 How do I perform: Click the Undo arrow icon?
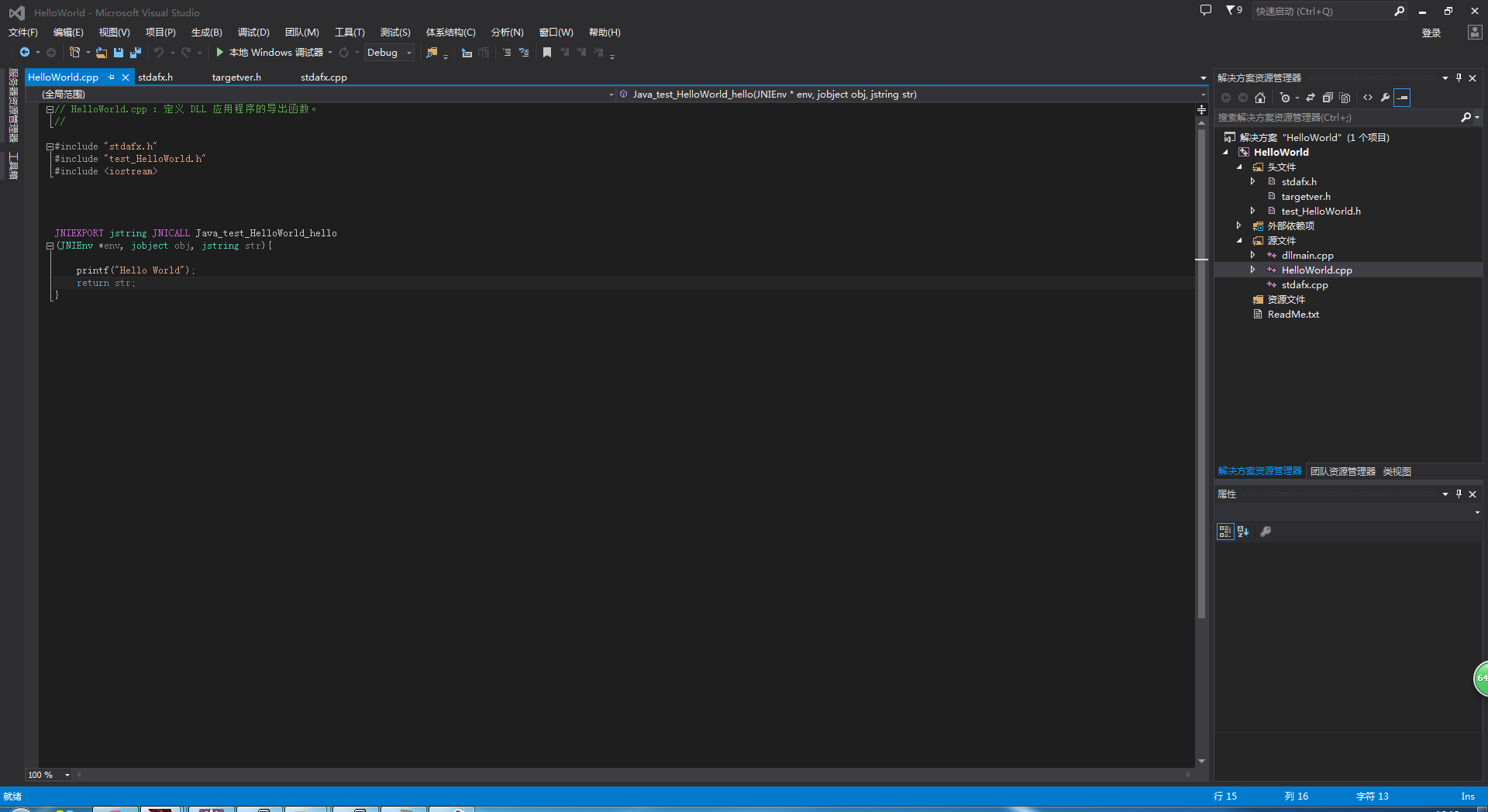159,53
